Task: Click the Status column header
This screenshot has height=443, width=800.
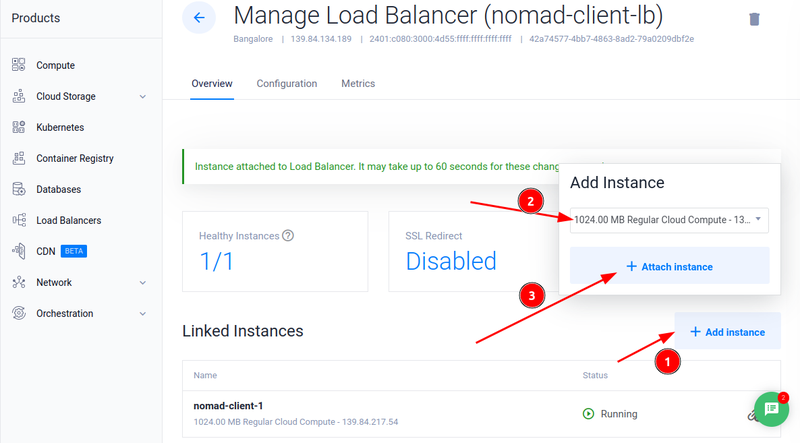Action: coord(595,375)
